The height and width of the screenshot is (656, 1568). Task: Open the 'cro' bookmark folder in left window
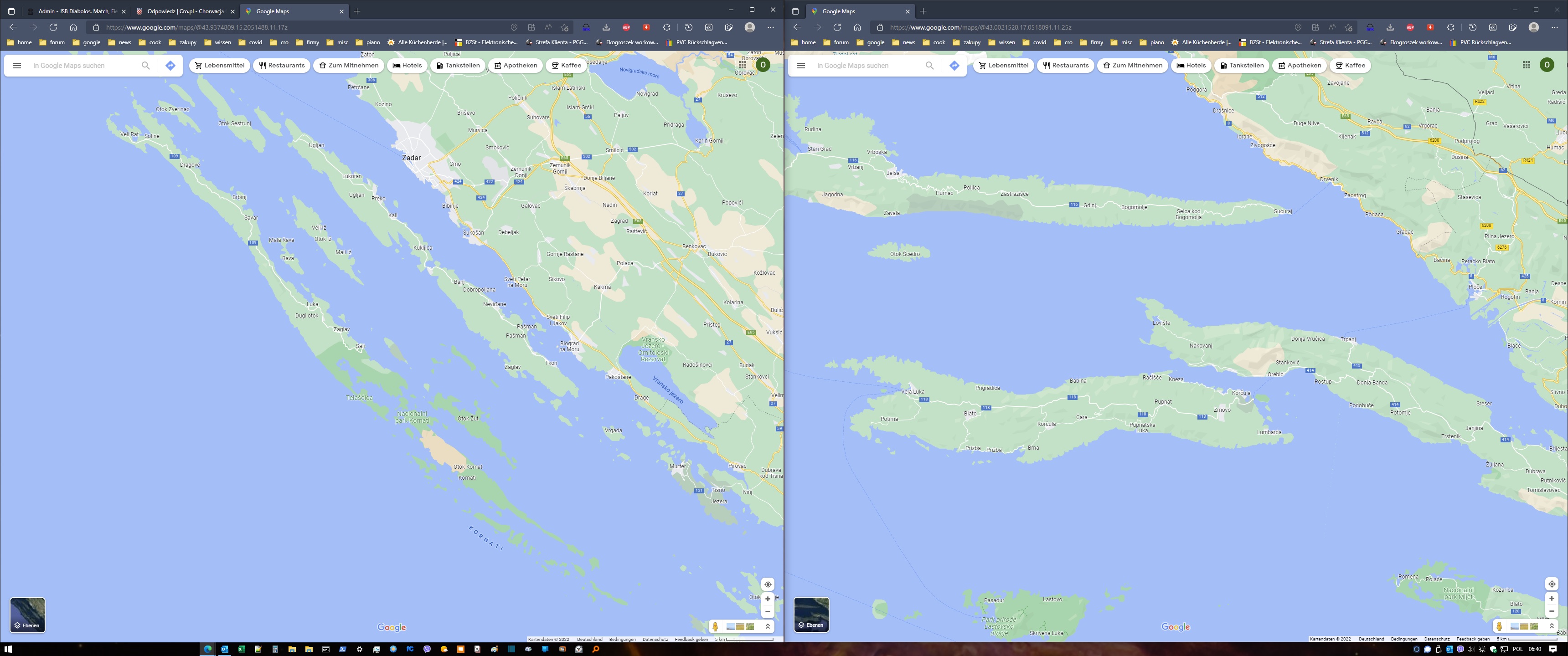[279, 43]
